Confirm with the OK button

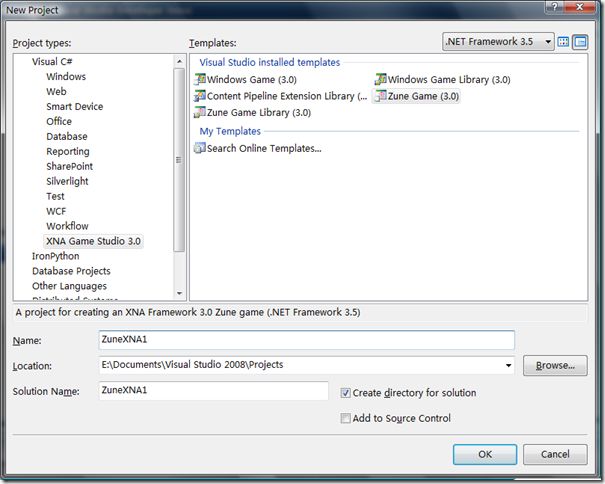tap(485, 454)
